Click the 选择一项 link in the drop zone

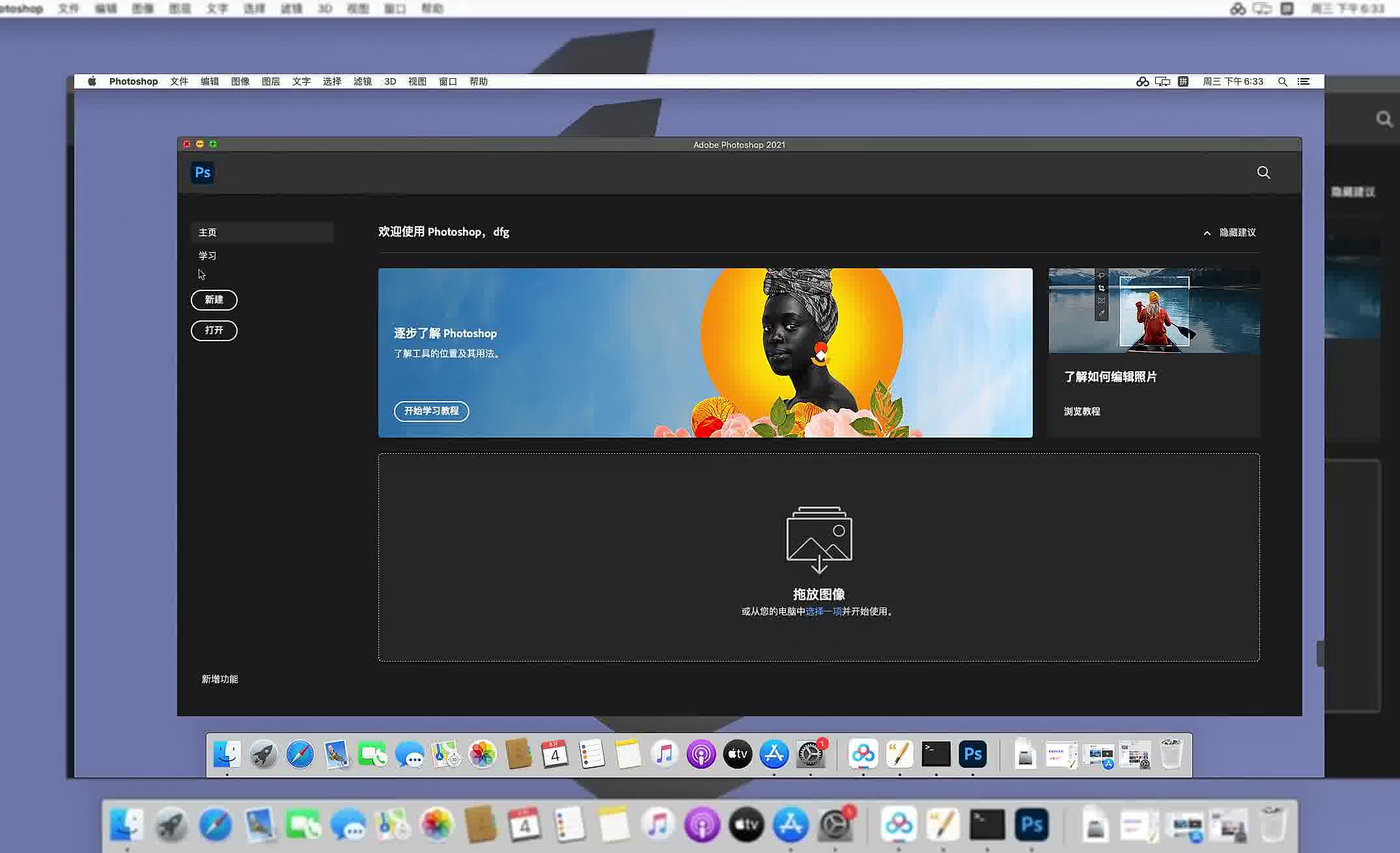(824, 611)
